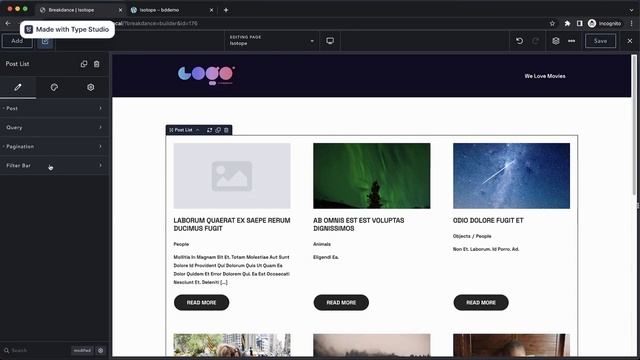
Task: Duplicate the Post List element in the panel header
Action: pos(84,64)
